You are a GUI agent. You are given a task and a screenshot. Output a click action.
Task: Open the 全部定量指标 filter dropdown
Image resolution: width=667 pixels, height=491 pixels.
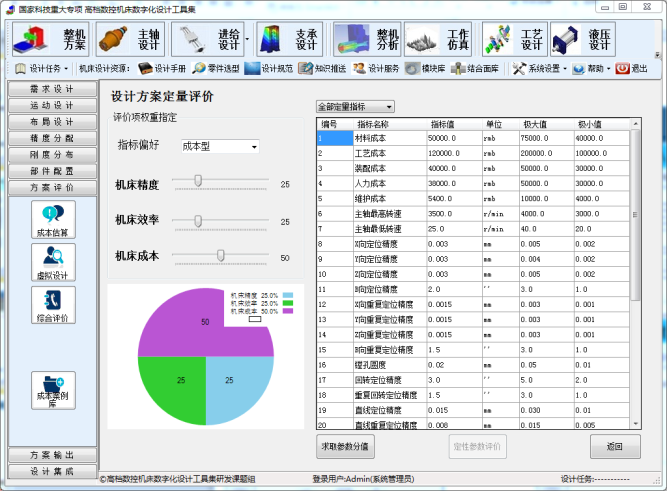(x=355, y=106)
